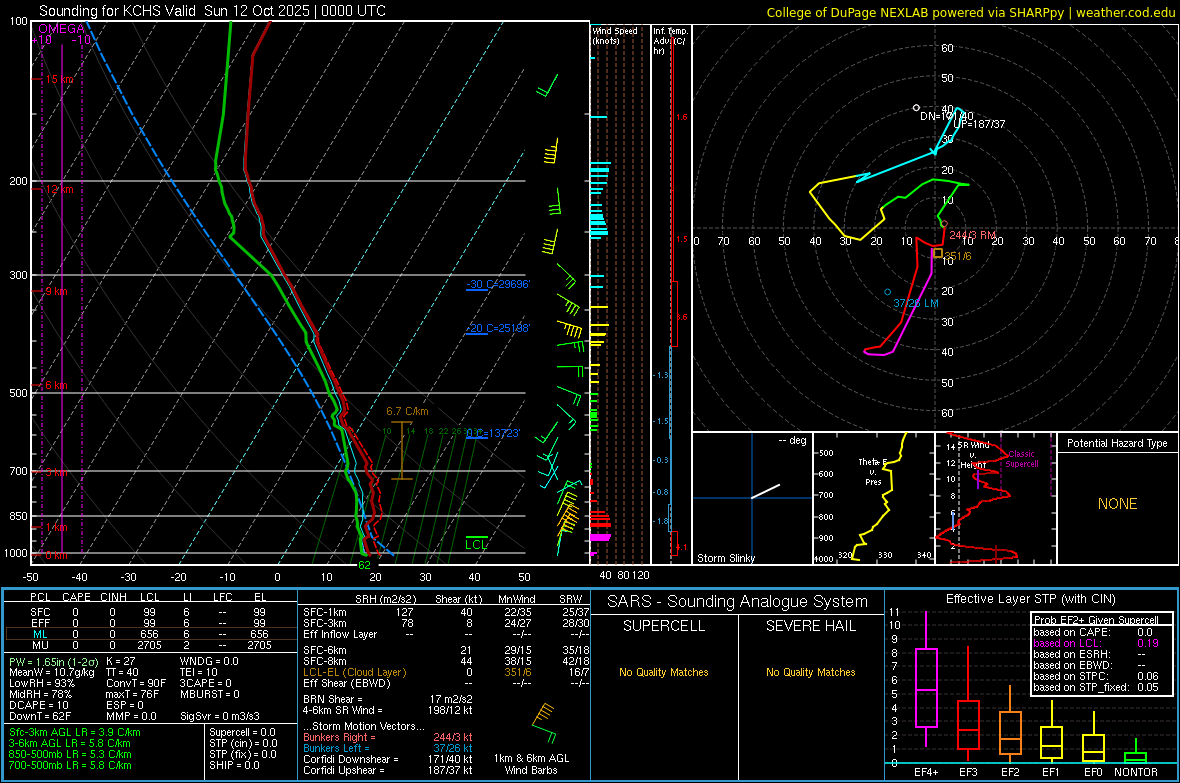The height and width of the screenshot is (783, 1180).
Task: Click the sounding title for KCHS
Action: point(212,11)
